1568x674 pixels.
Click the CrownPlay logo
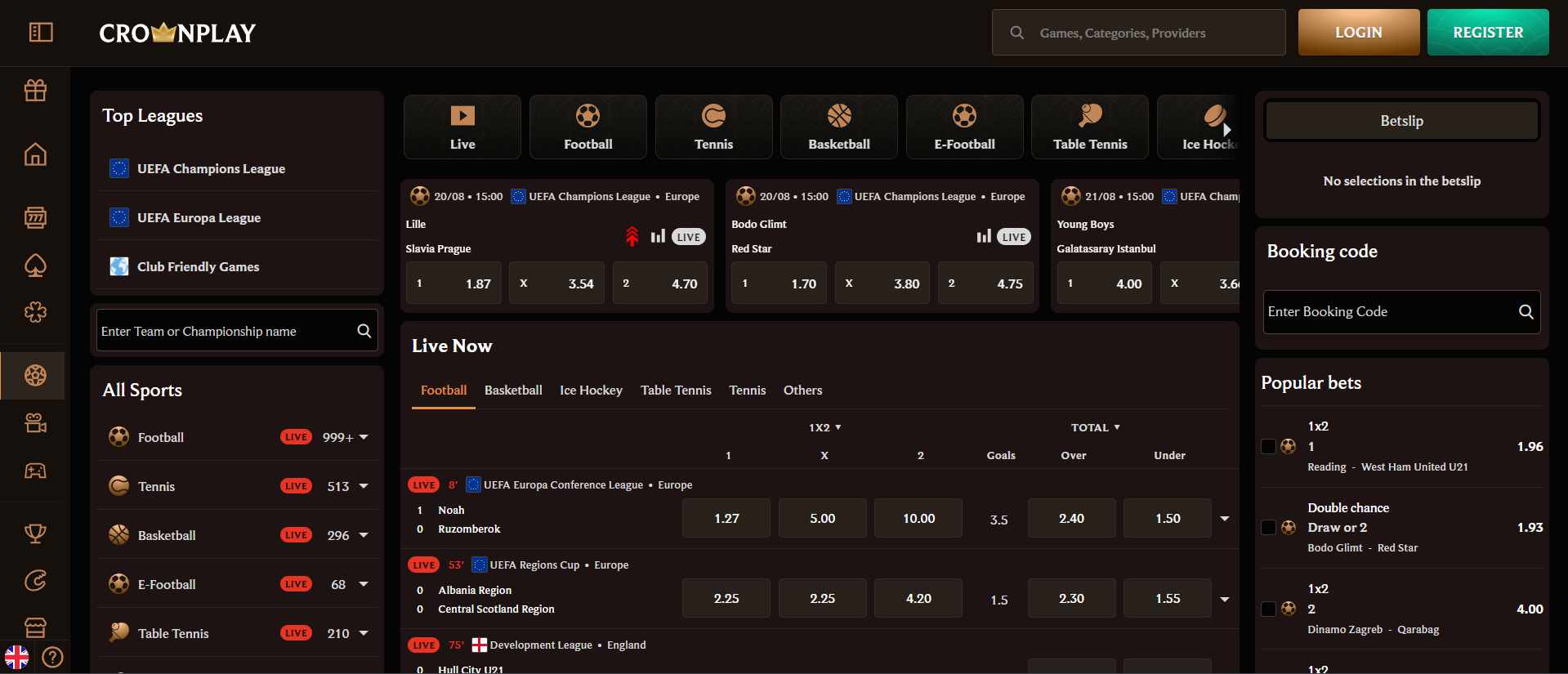coord(177,33)
